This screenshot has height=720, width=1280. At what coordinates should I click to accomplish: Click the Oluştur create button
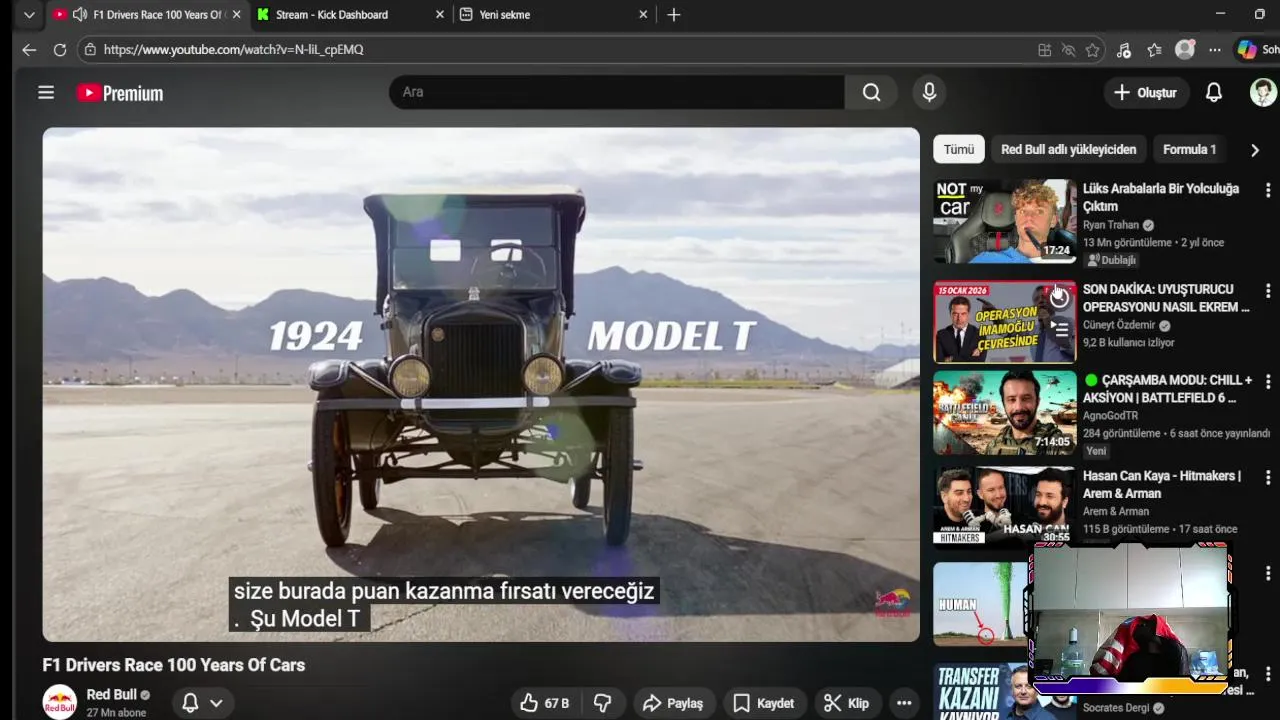click(1145, 92)
